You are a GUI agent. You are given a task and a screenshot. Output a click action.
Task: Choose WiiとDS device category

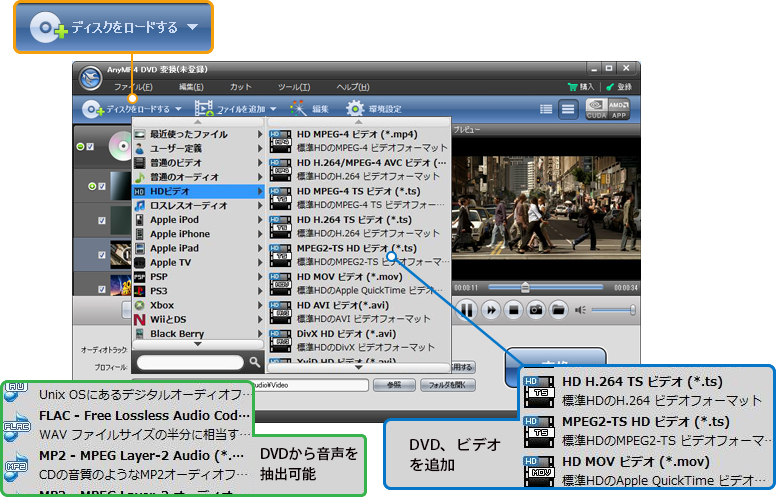[x=198, y=320]
